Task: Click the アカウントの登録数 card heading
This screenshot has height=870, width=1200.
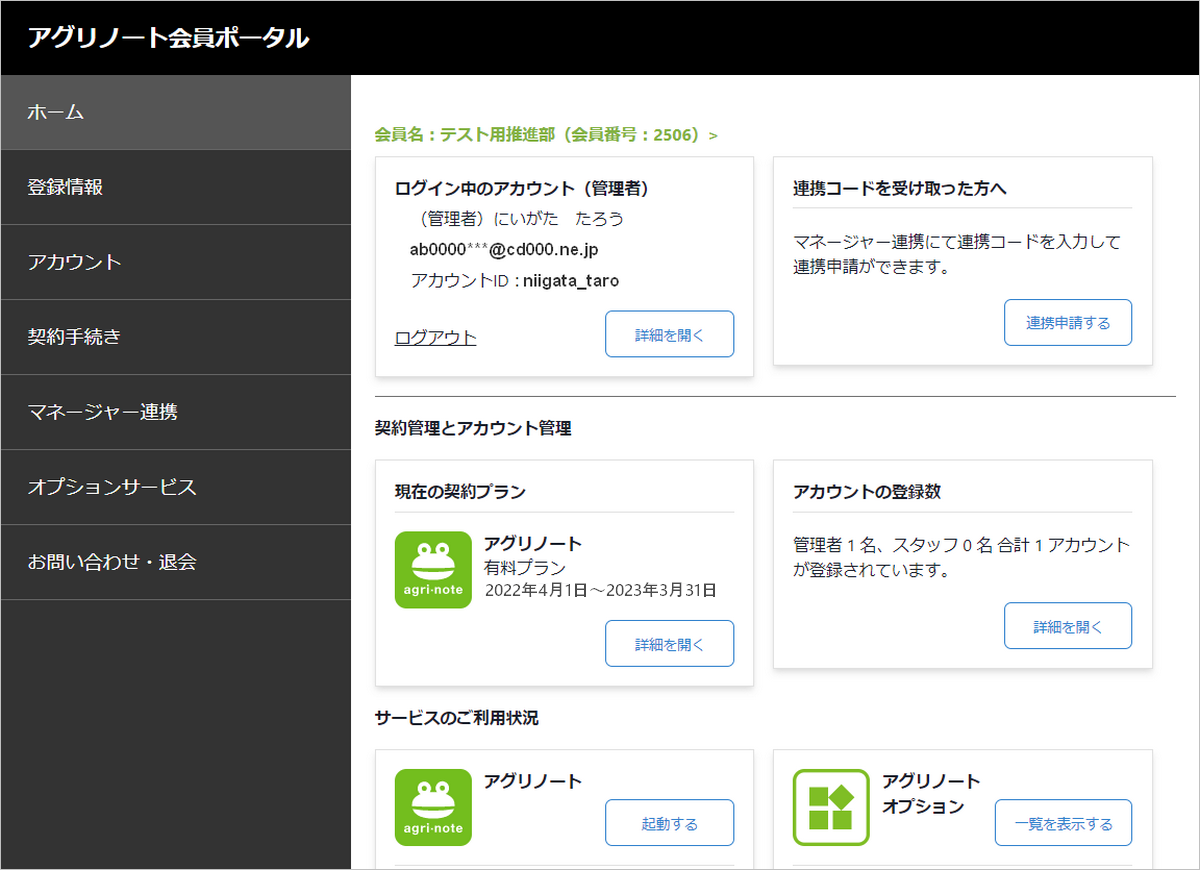Action: (867, 491)
